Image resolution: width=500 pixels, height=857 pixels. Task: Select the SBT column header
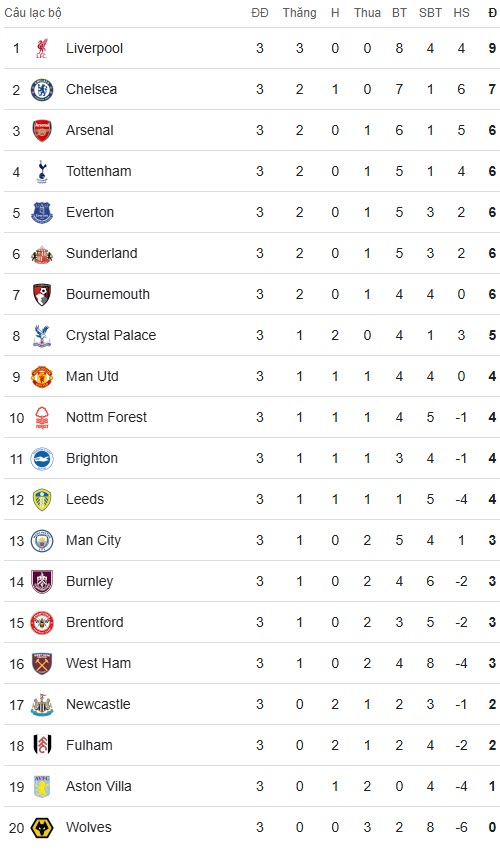tap(431, 13)
